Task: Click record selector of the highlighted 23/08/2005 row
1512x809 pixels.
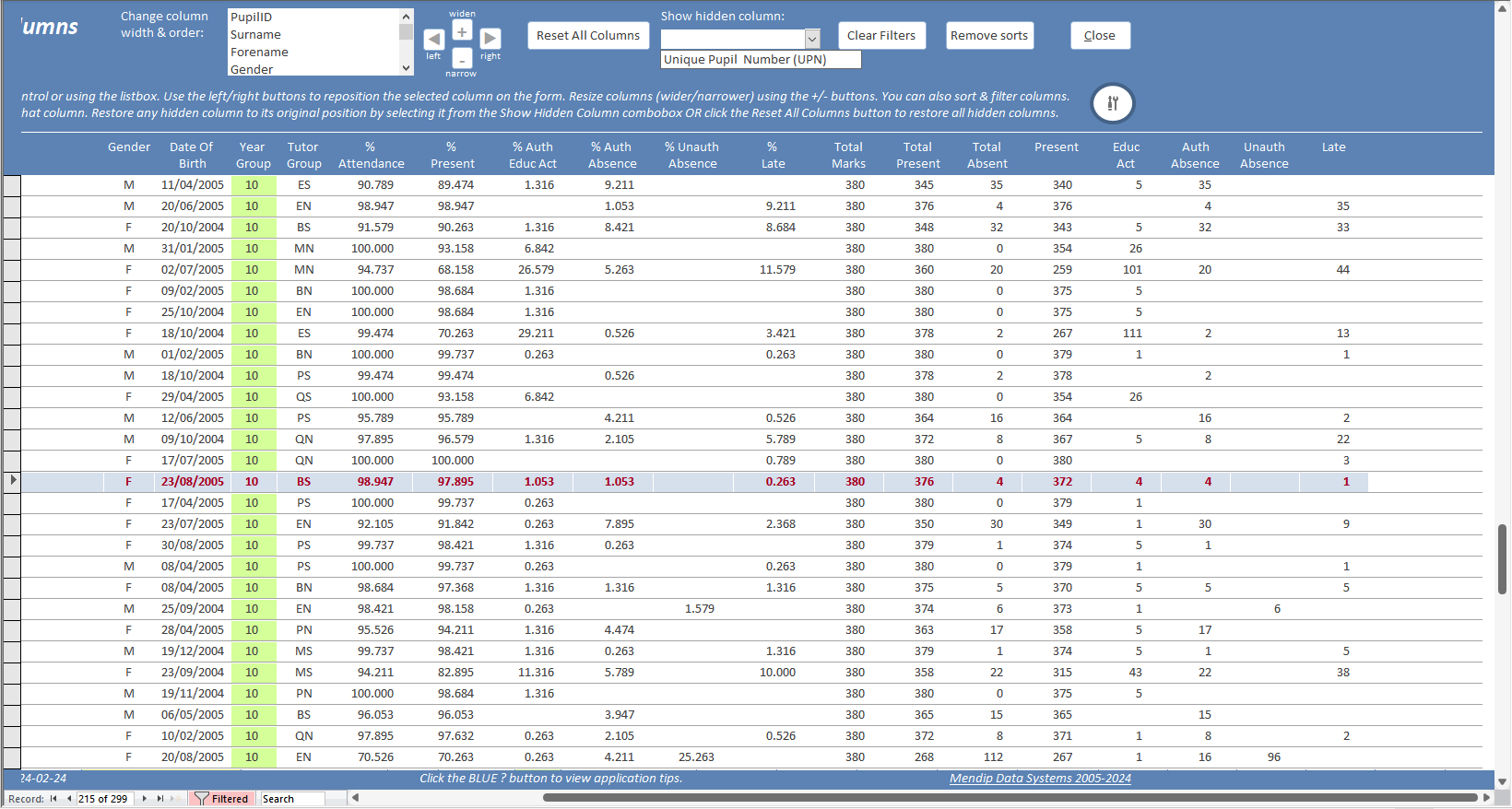Action: point(12,482)
